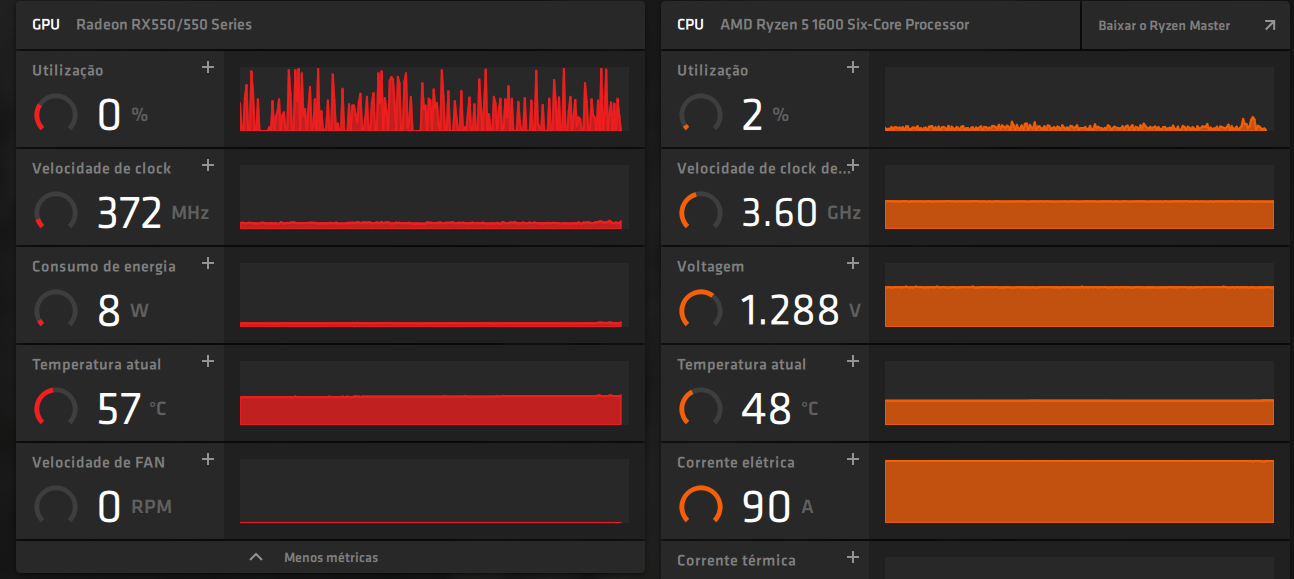Image resolution: width=1294 pixels, height=579 pixels.
Task: Click the GPU header label
Action: pyautogui.click(x=46, y=24)
